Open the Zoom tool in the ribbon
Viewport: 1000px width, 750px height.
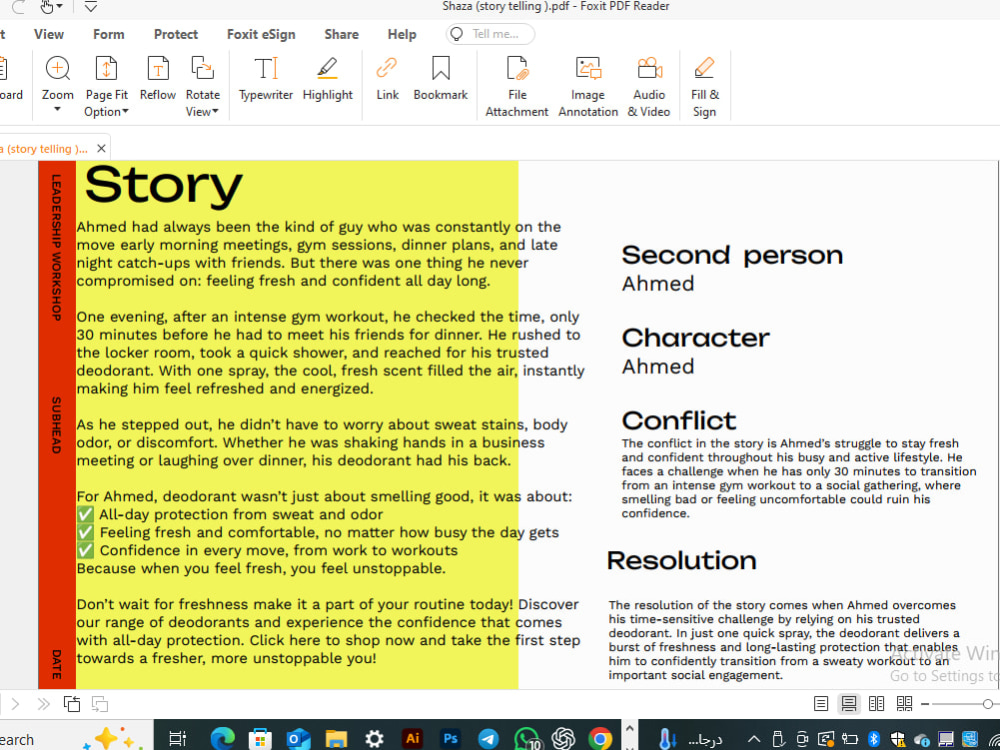(58, 79)
